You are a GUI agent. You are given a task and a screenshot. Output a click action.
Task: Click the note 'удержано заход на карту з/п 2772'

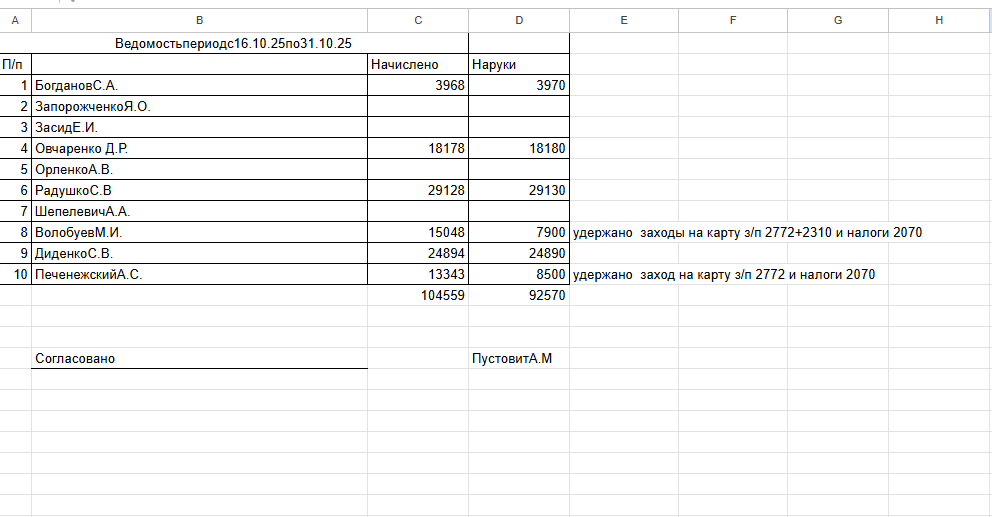point(724,274)
